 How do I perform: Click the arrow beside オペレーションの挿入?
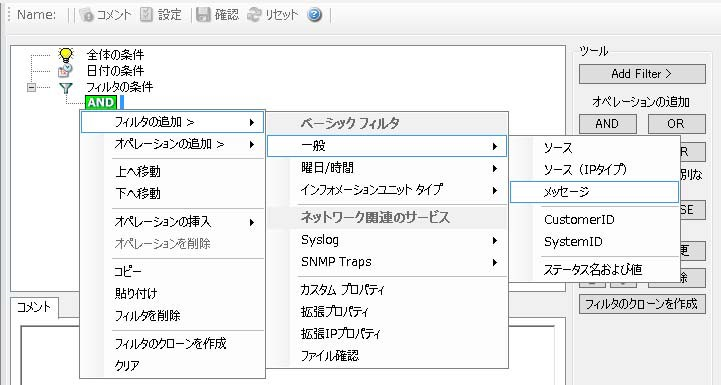tap(252, 223)
